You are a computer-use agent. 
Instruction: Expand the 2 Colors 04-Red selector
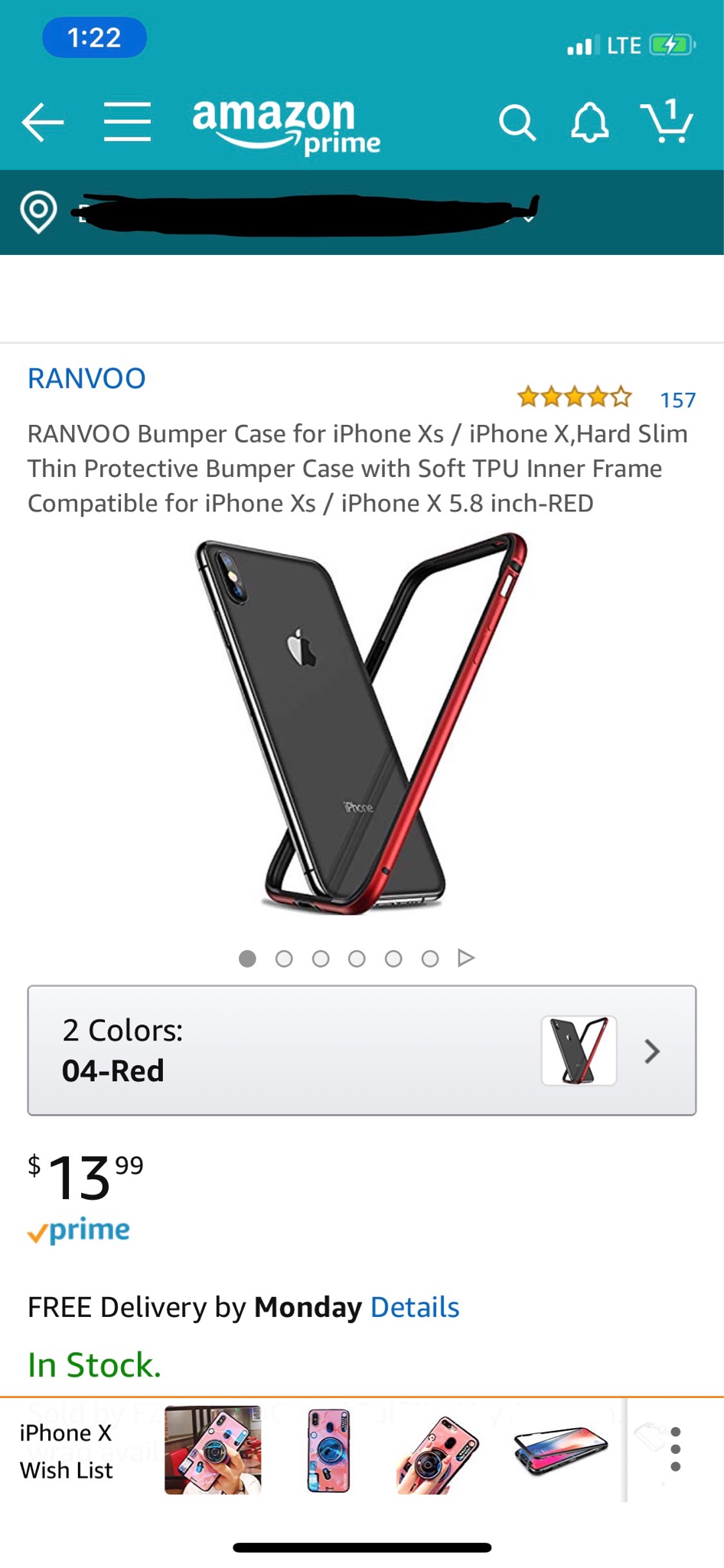click(x=362, y=1050)
